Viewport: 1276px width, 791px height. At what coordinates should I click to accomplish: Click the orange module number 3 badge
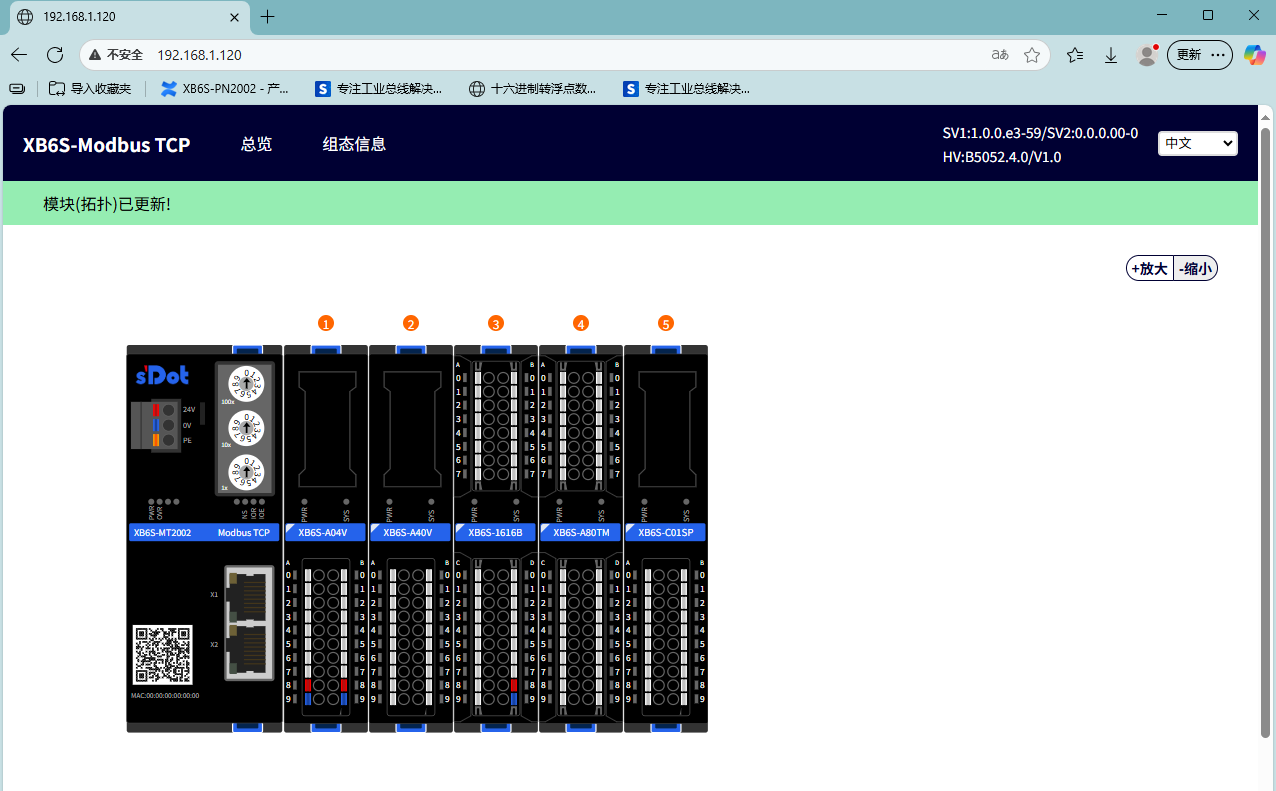coord(496,323)
